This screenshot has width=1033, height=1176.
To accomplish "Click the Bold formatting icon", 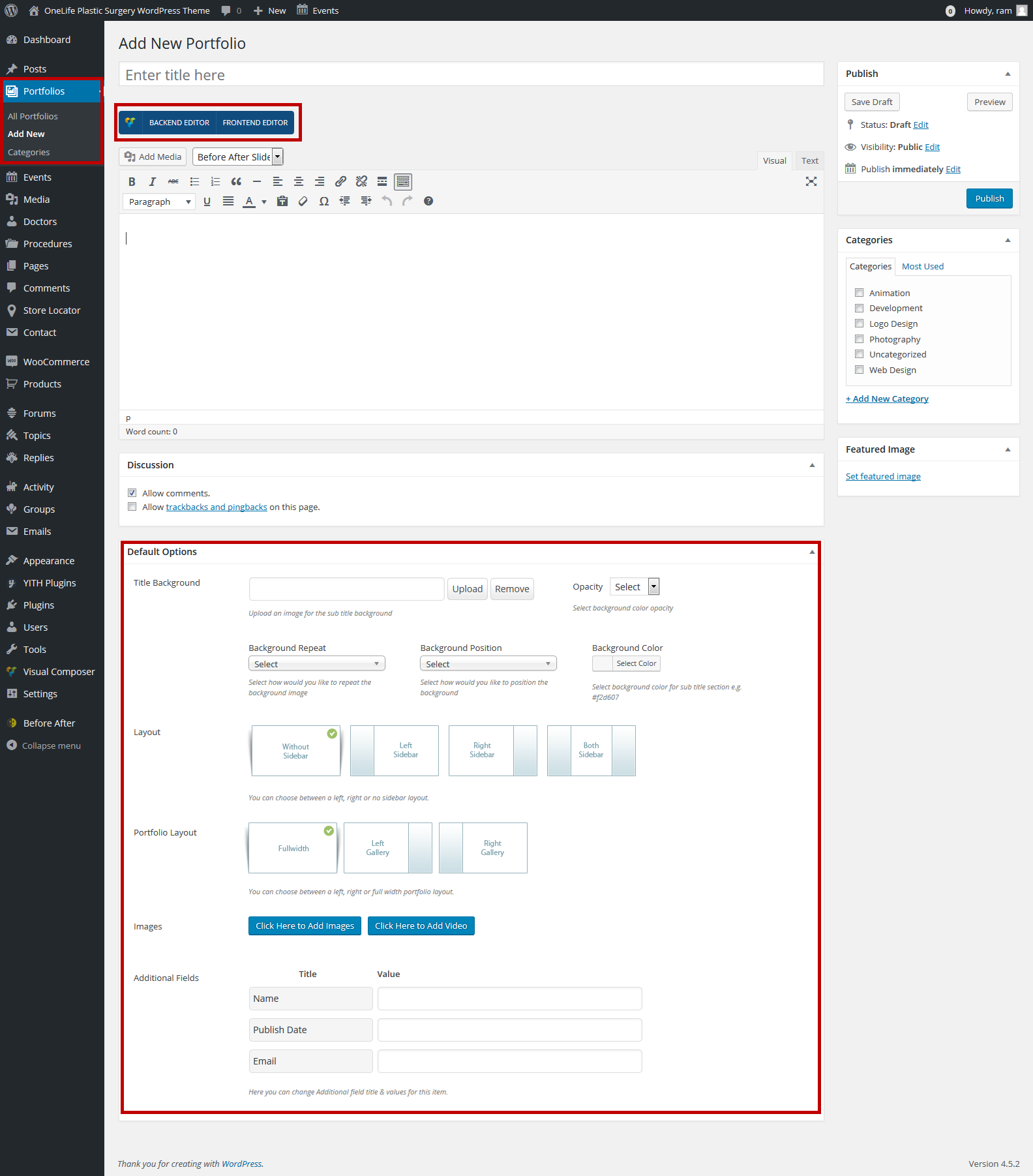I will click(x=132, y=182).
